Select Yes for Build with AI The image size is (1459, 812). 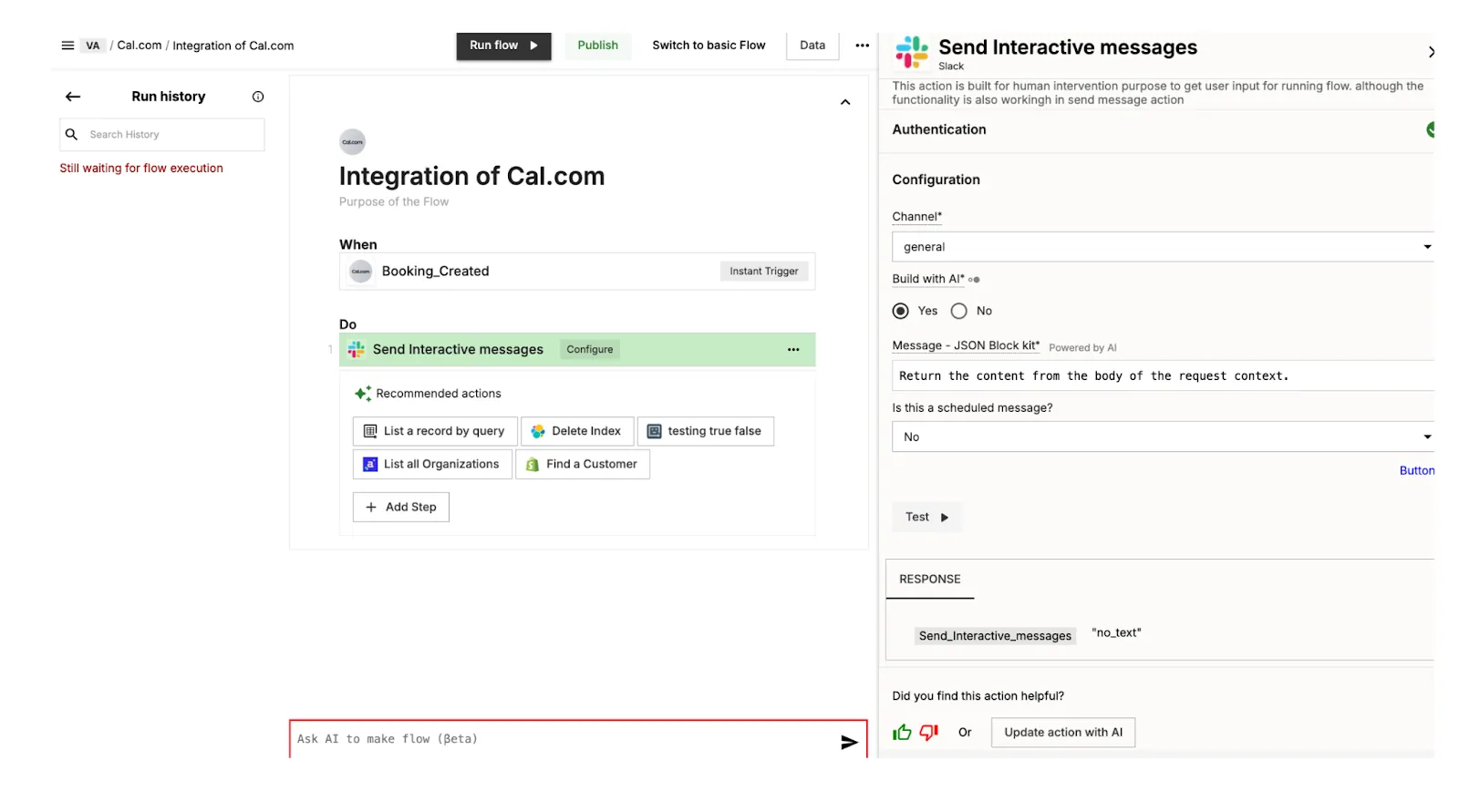(901, 311)
